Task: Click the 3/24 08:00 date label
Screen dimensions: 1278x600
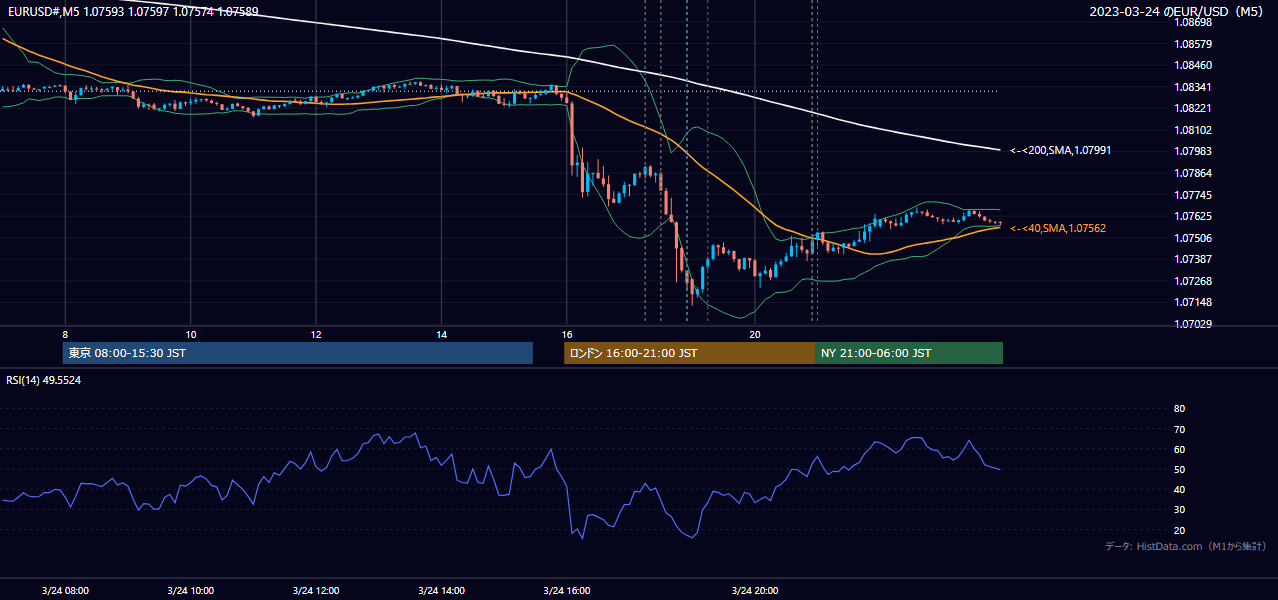Action: (65, 590)
